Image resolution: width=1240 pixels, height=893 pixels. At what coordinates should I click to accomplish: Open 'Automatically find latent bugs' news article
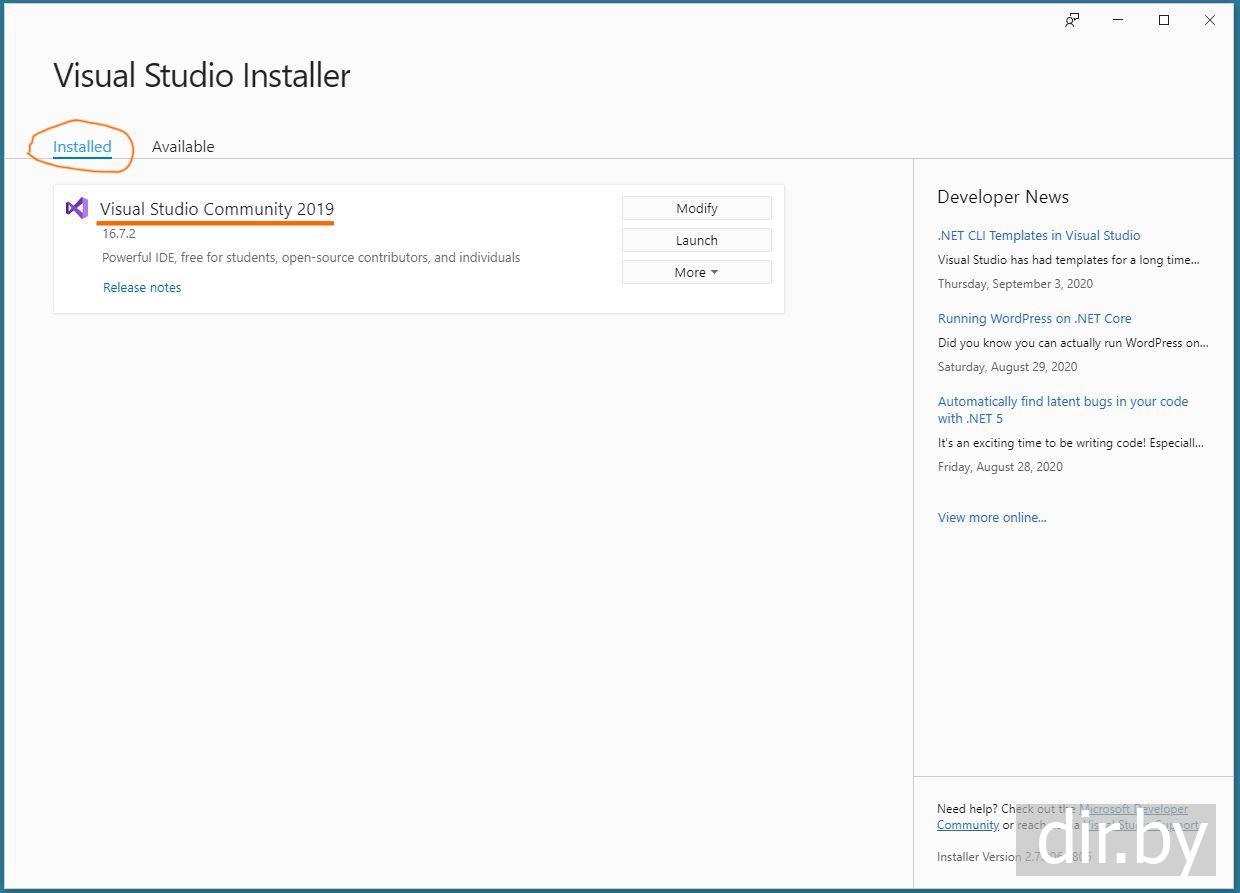tap(1063, 409)
